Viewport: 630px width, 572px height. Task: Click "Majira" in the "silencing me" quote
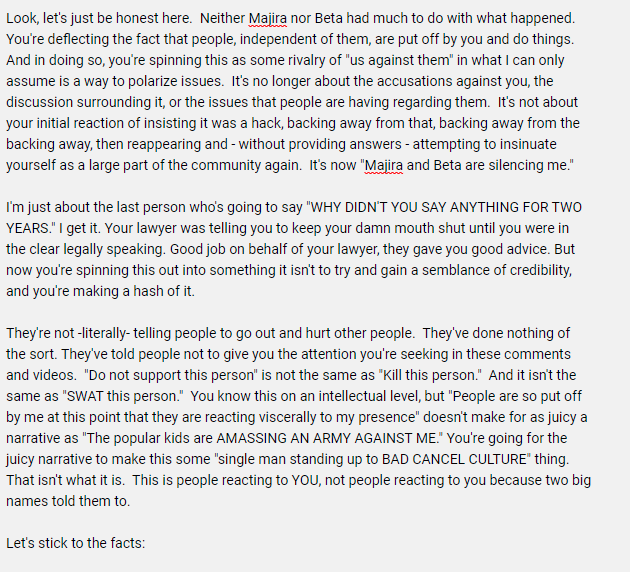[384, 165]
